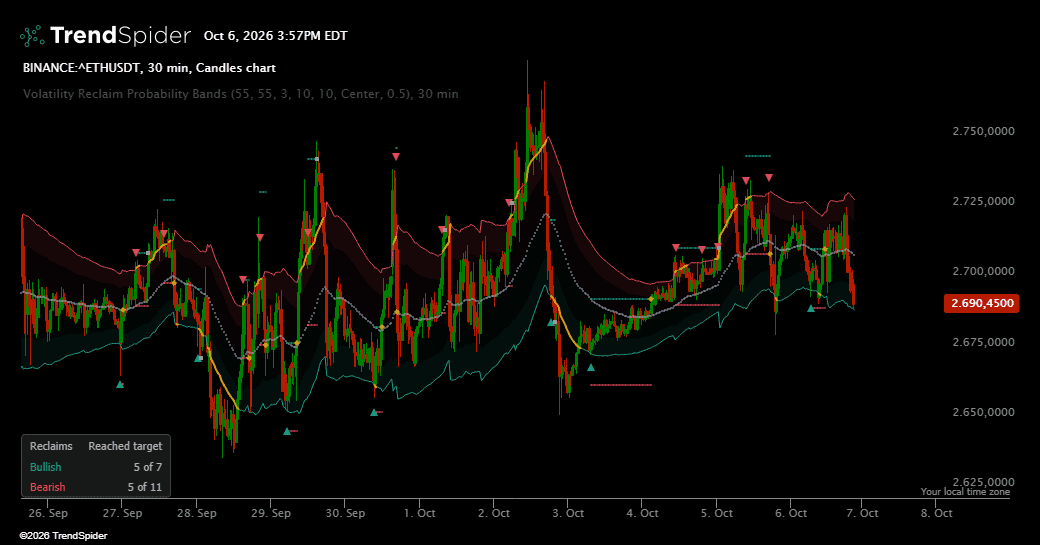This screenshot has width=1040, height=545.
Task: Click the ©2026 TrendSpider copyright text
Action: click(63, 536)
